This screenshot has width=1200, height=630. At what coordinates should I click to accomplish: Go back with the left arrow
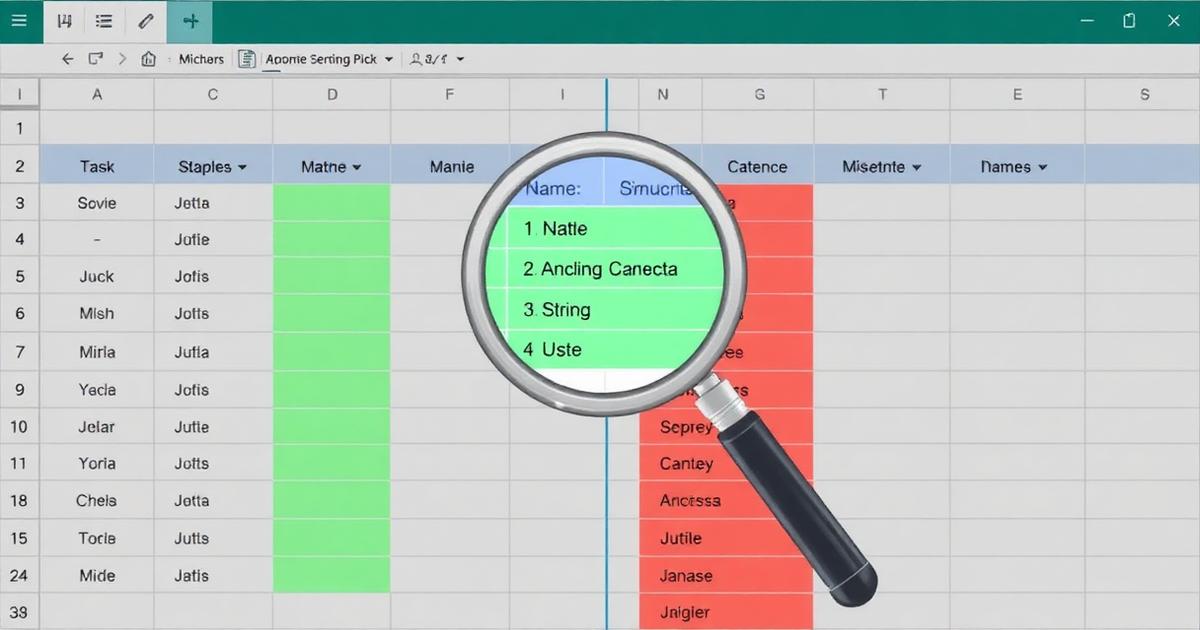(x=68, y=59)
